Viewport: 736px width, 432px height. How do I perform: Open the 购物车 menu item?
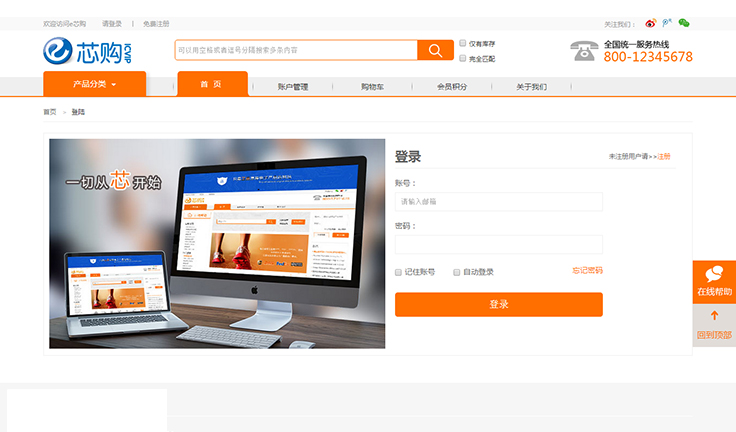pos(372,86)
